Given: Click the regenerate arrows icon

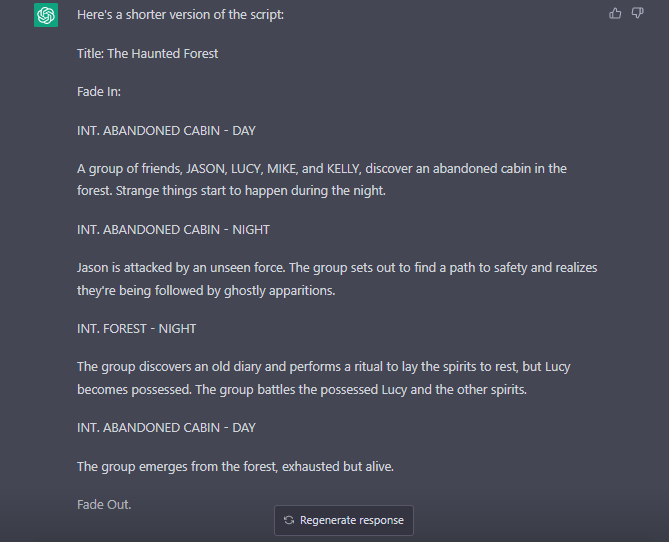Looking at the screenshot, I should [289, 520].
